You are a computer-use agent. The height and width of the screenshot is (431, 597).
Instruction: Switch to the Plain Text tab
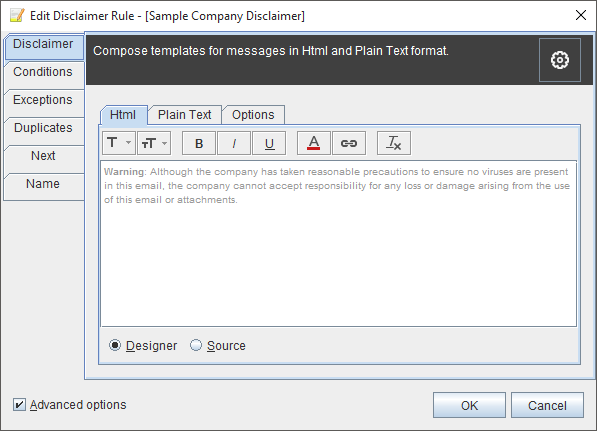point(185,115)
